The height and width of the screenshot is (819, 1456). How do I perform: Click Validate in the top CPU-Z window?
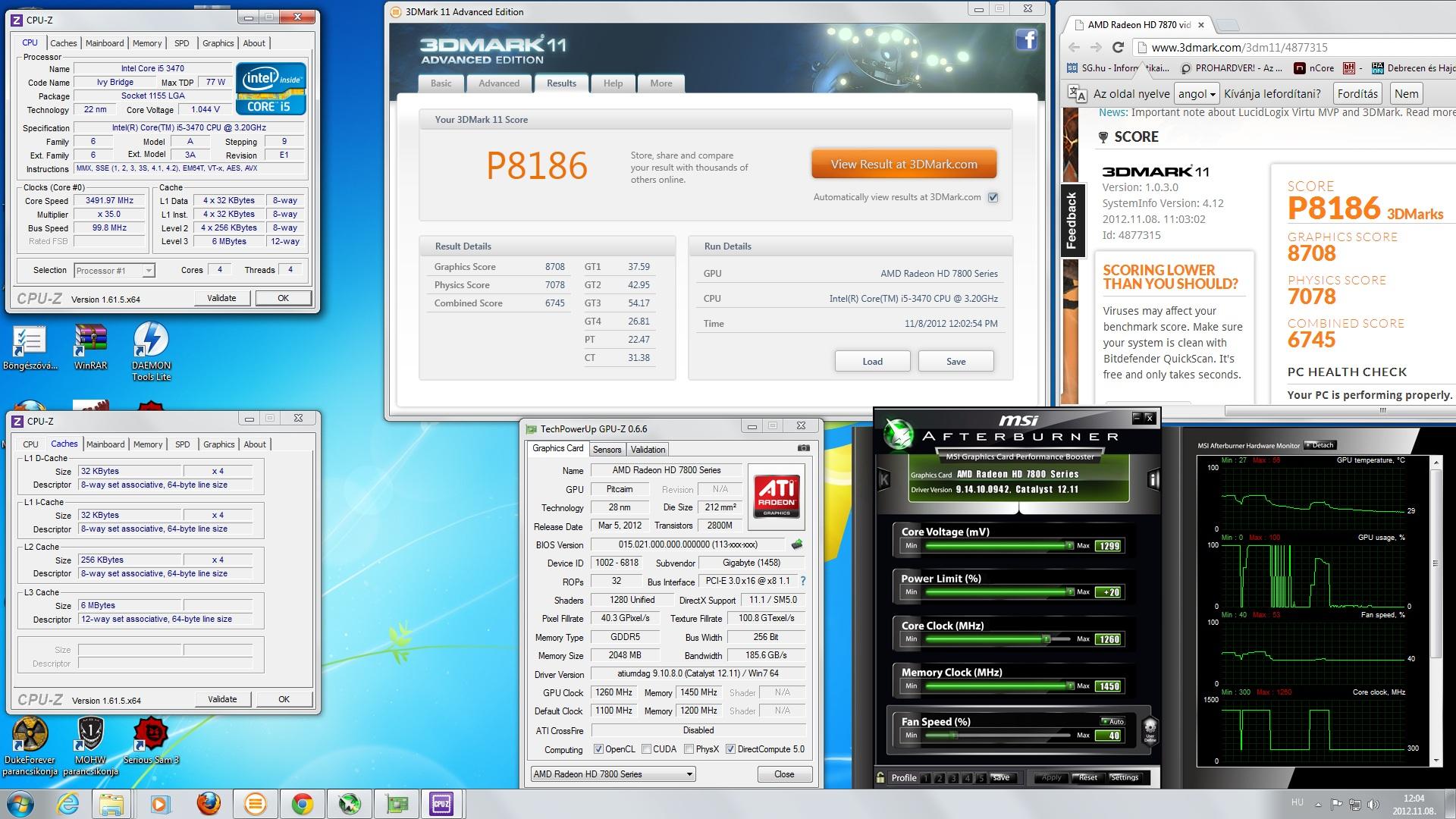221,298
